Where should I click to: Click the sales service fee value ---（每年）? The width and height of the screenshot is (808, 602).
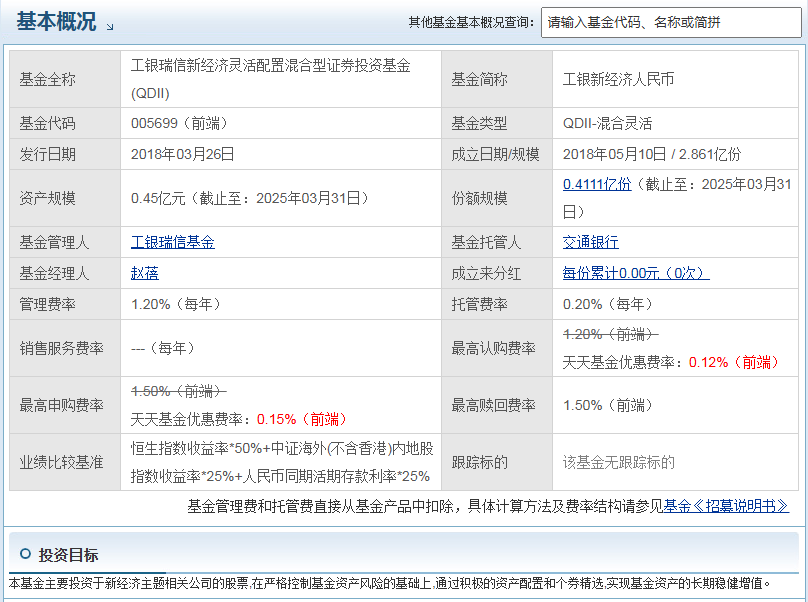coord(163,349)
